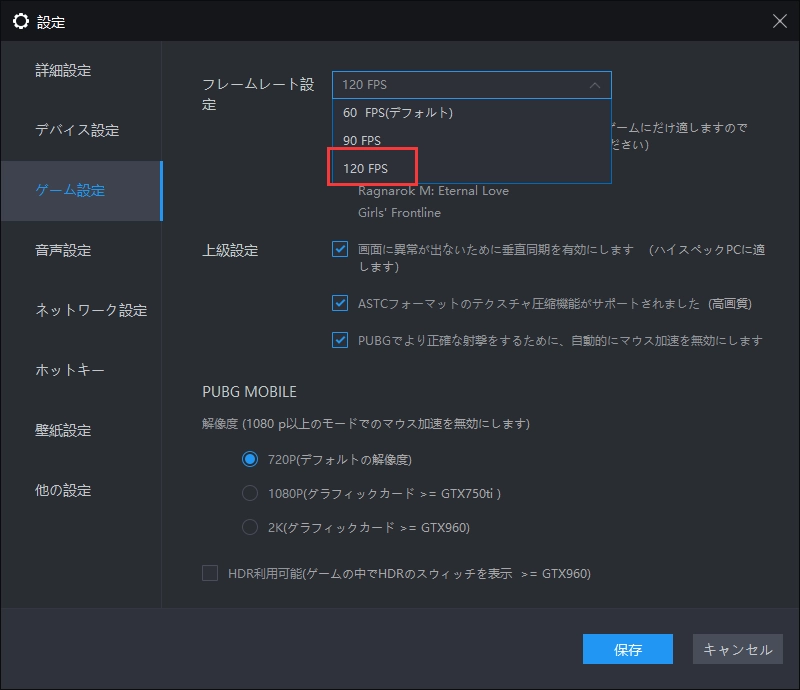This screenshot has width=800, height=690.
Task: Click the キャンセル button
Action: point(738,649)
